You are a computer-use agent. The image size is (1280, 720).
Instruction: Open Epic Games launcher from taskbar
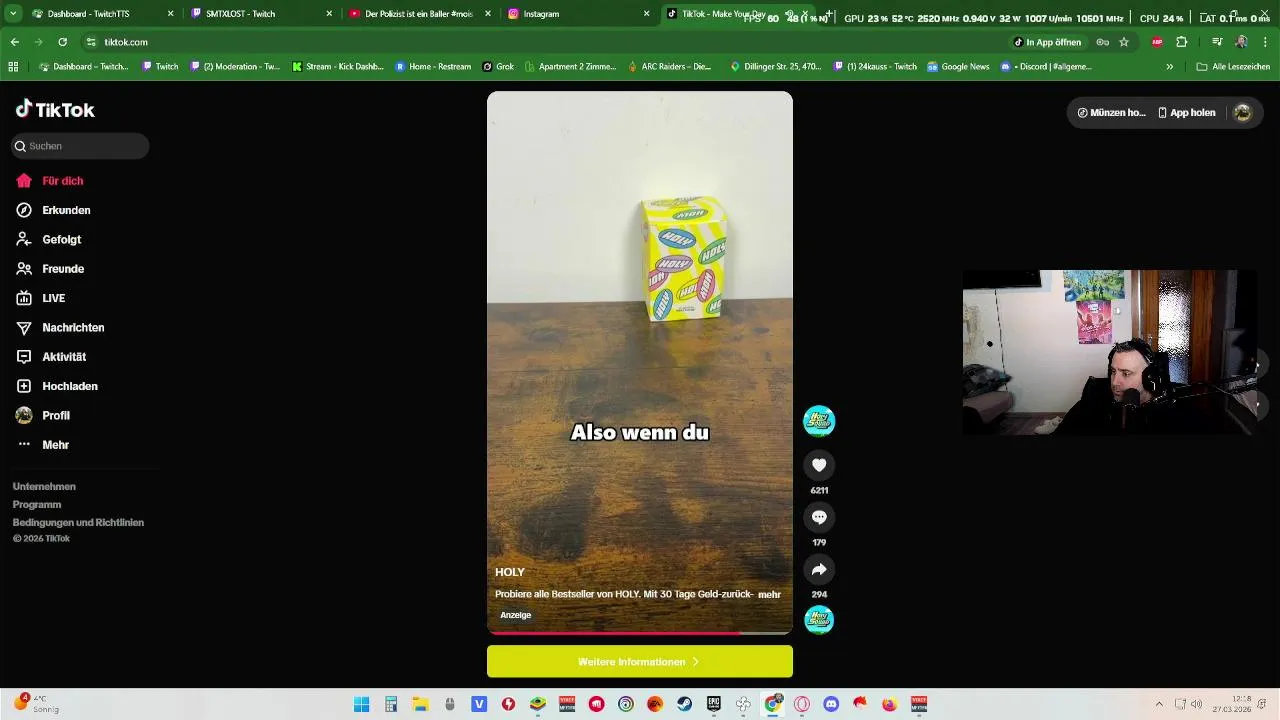[x=714, y=704]
